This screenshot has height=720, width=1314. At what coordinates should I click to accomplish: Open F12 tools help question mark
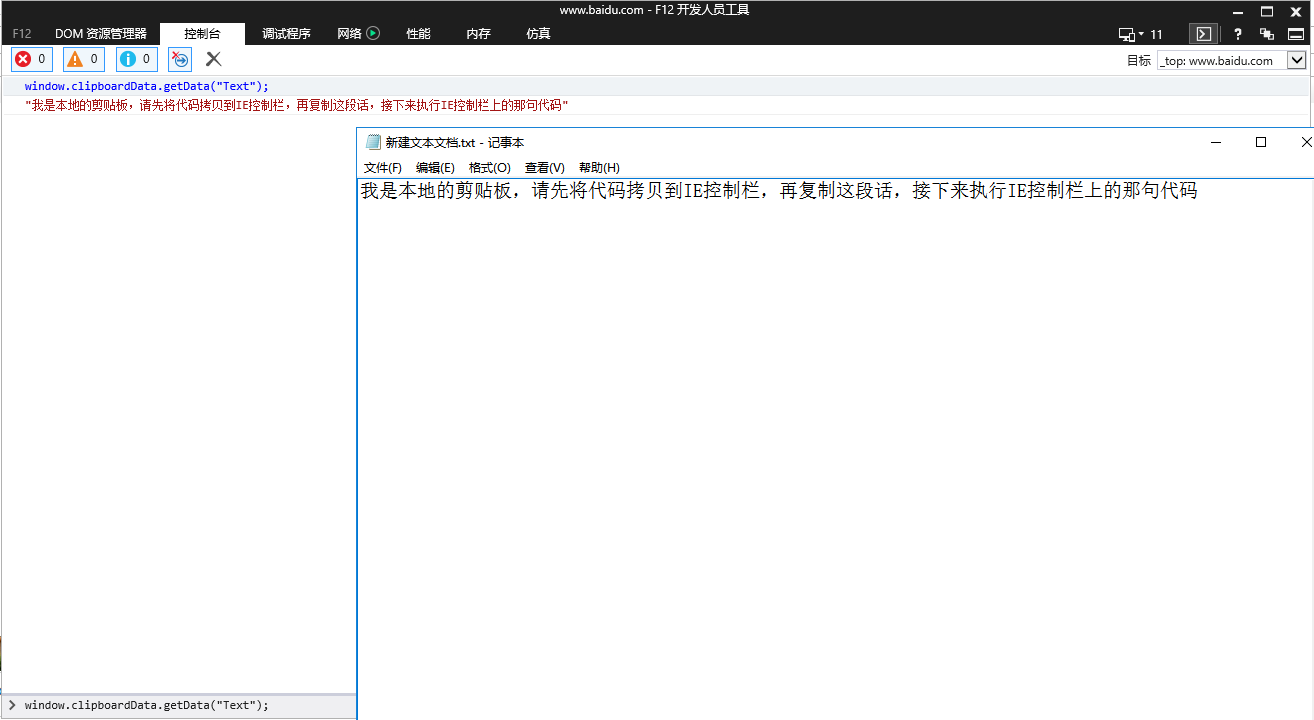click(x=1238, y=34)
